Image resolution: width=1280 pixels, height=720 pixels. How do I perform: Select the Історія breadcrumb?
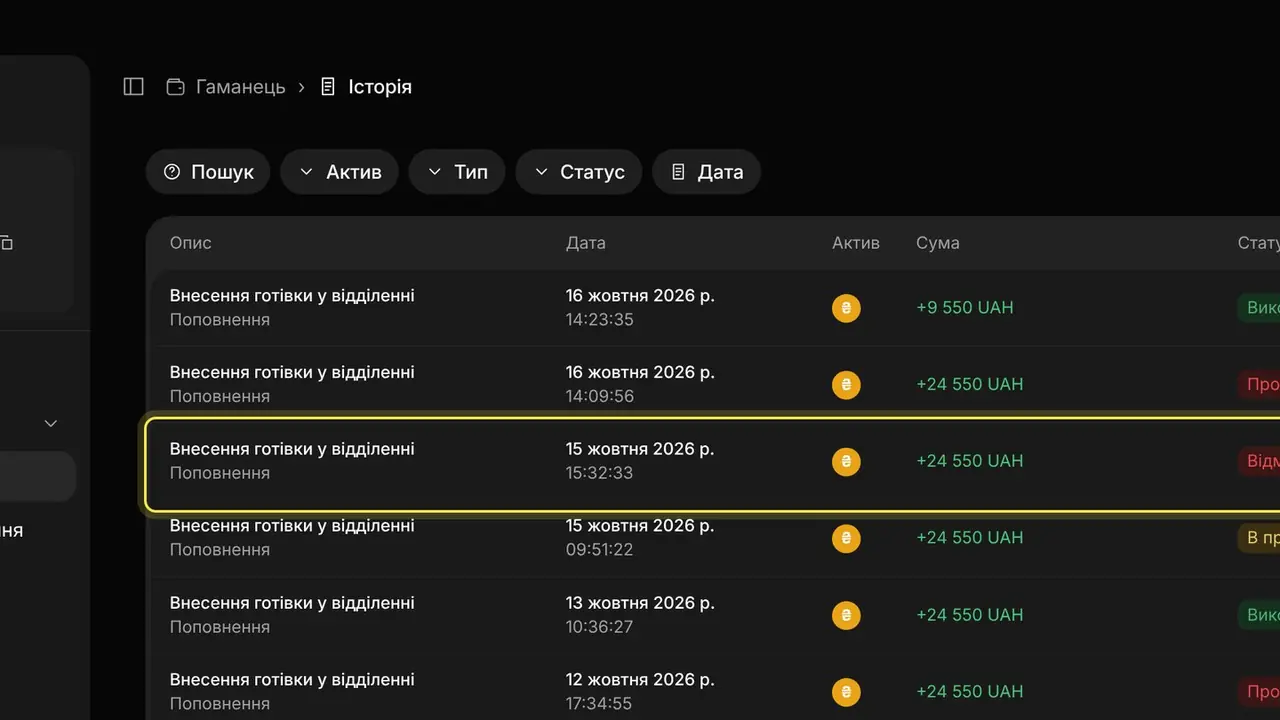380,87
